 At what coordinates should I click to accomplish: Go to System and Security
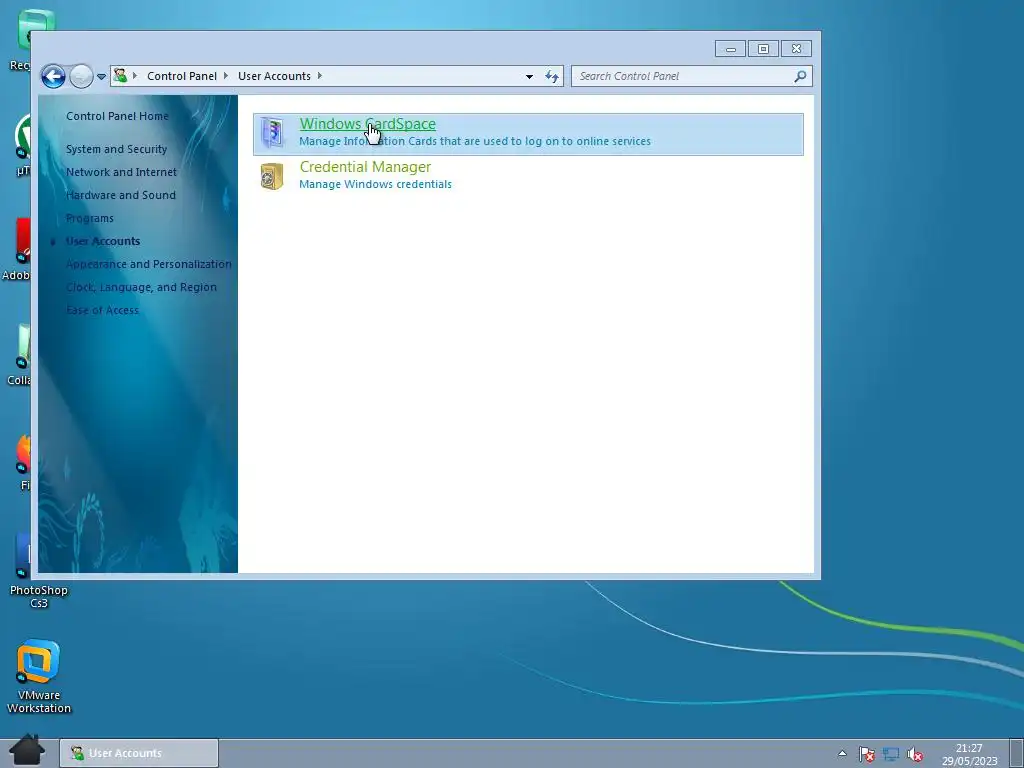click(116, 149)
